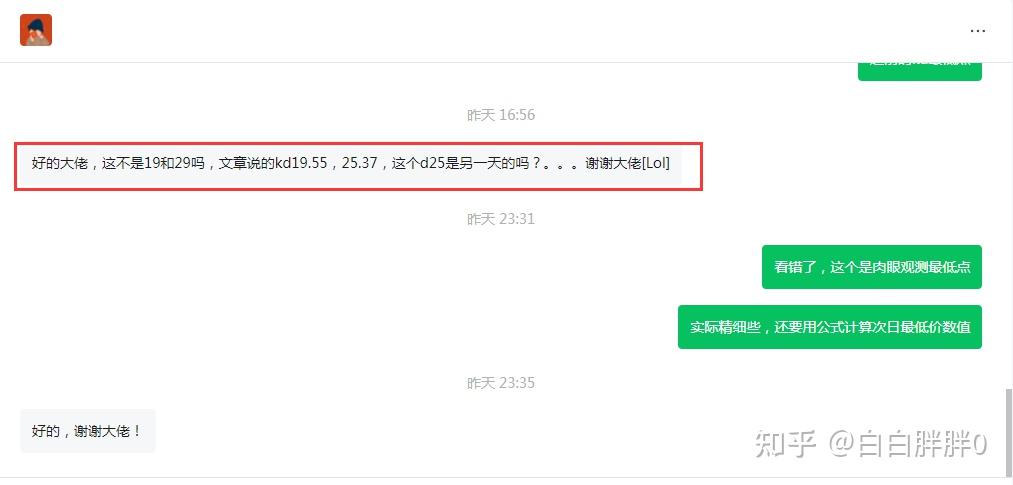This screenshot has width=1013, height=485.
Task: Click the 25.37 value in the highlighted message
Action: click(x=359, y=163)
